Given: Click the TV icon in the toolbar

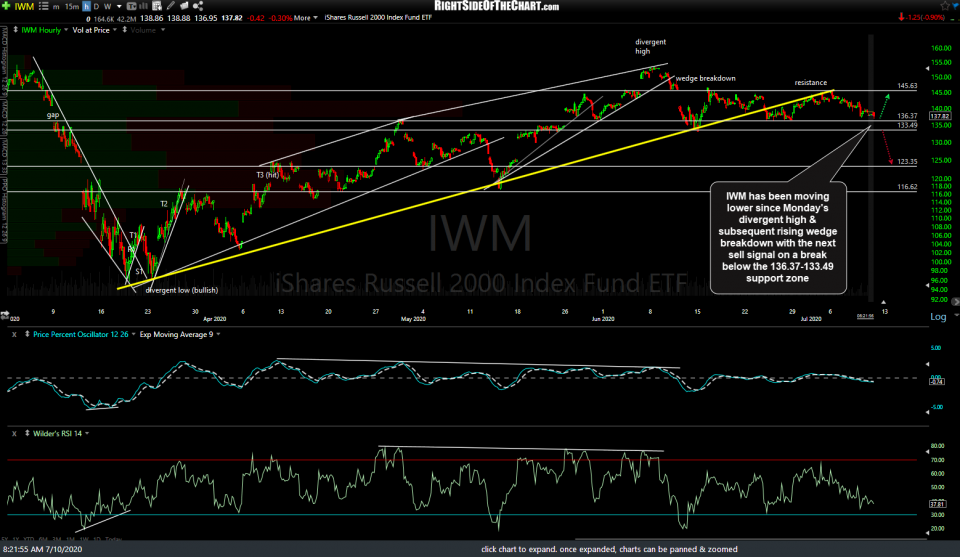Looking at the screenshot, I should coord(132,6).
